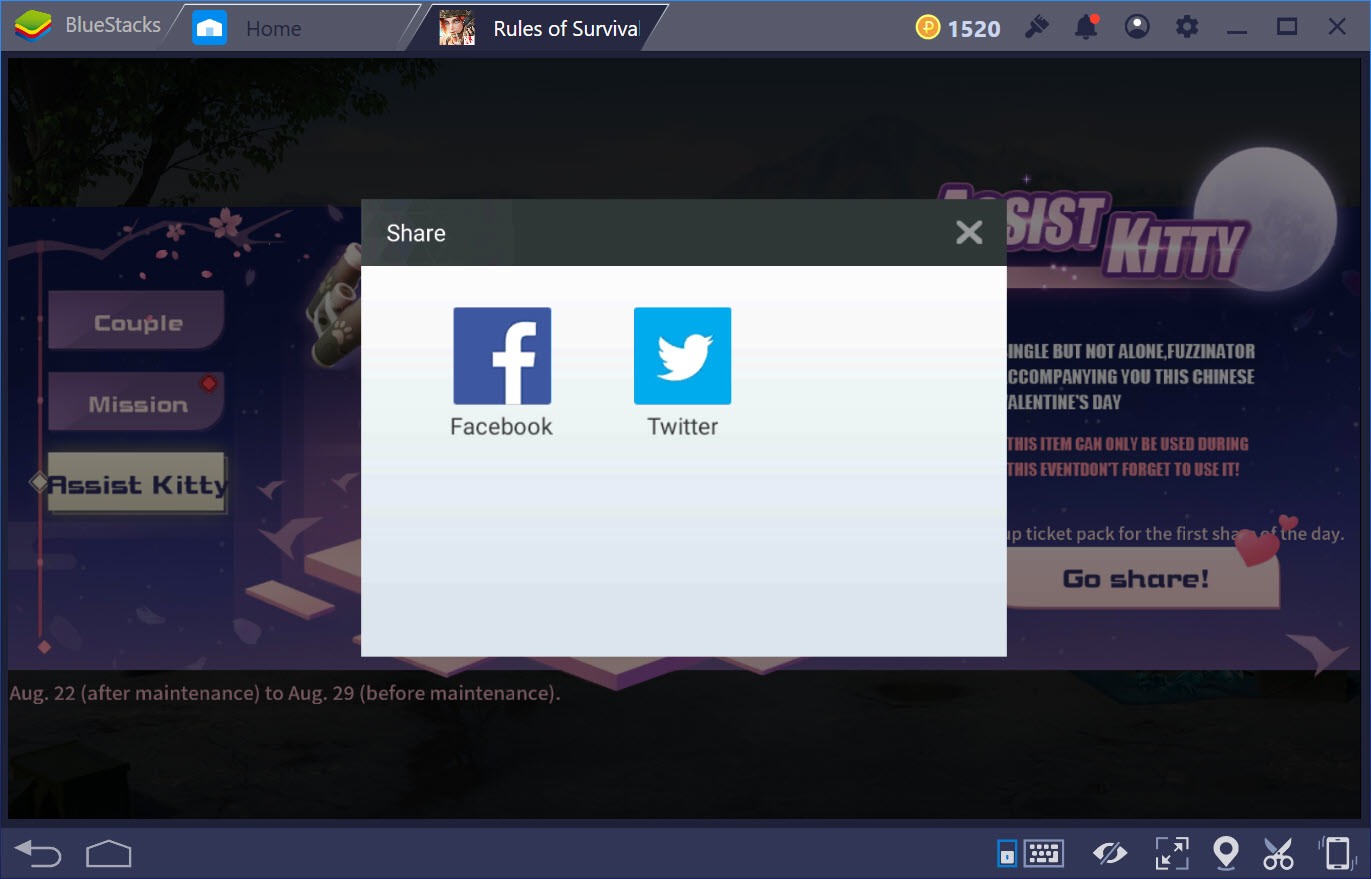Open the keyboard controls icon
This screenshot has width=1371, height=879.
pos(1044,853)
